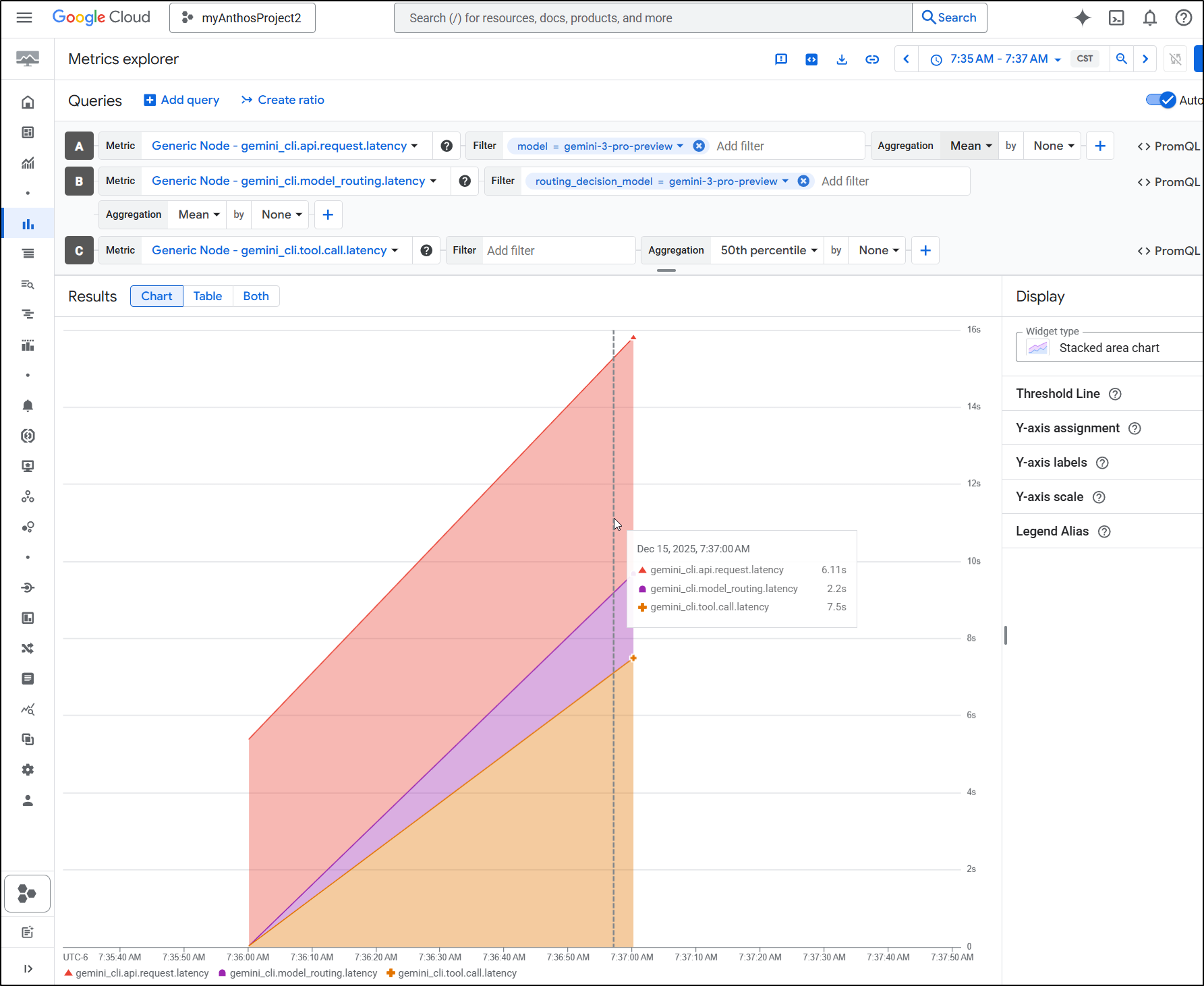Open the 50th percentile aggregation dropdown
The width and height of the screenshot is (1204, 986).
(x=768, y=250)
